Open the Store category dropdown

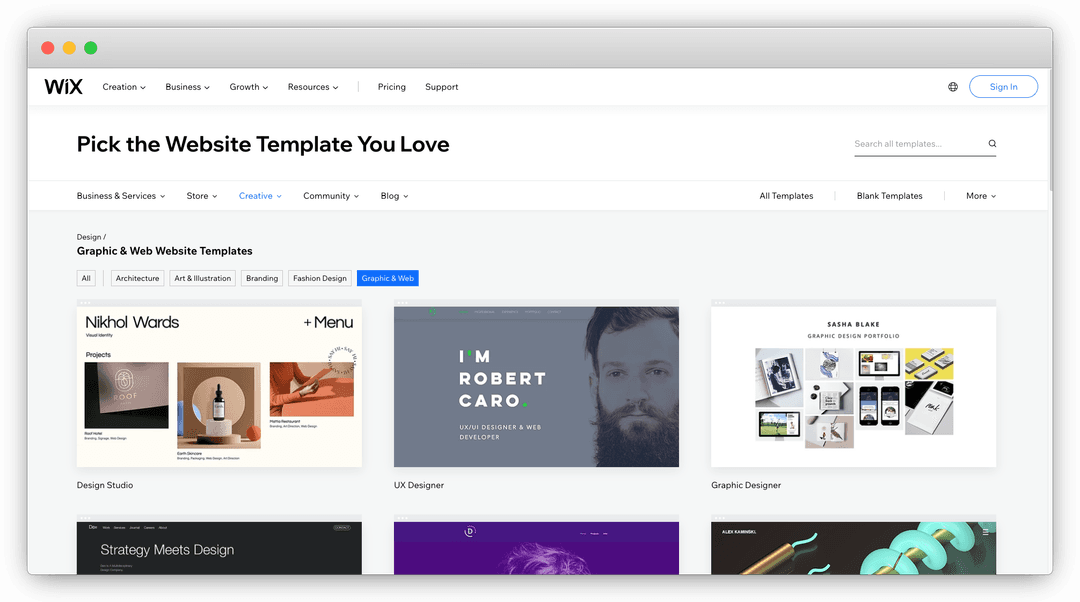coord(202,196)
